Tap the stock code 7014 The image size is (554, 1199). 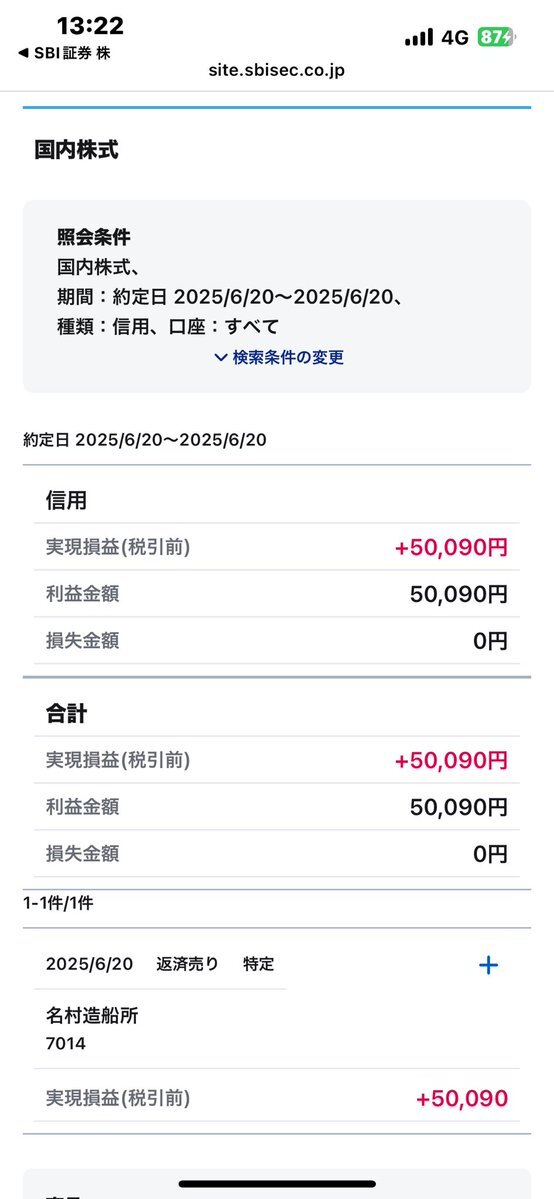click(66, 1043)
